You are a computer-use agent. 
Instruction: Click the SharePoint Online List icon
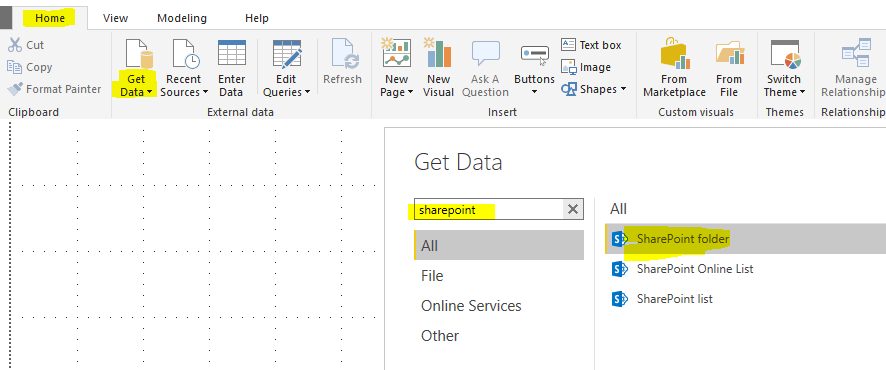620,268
